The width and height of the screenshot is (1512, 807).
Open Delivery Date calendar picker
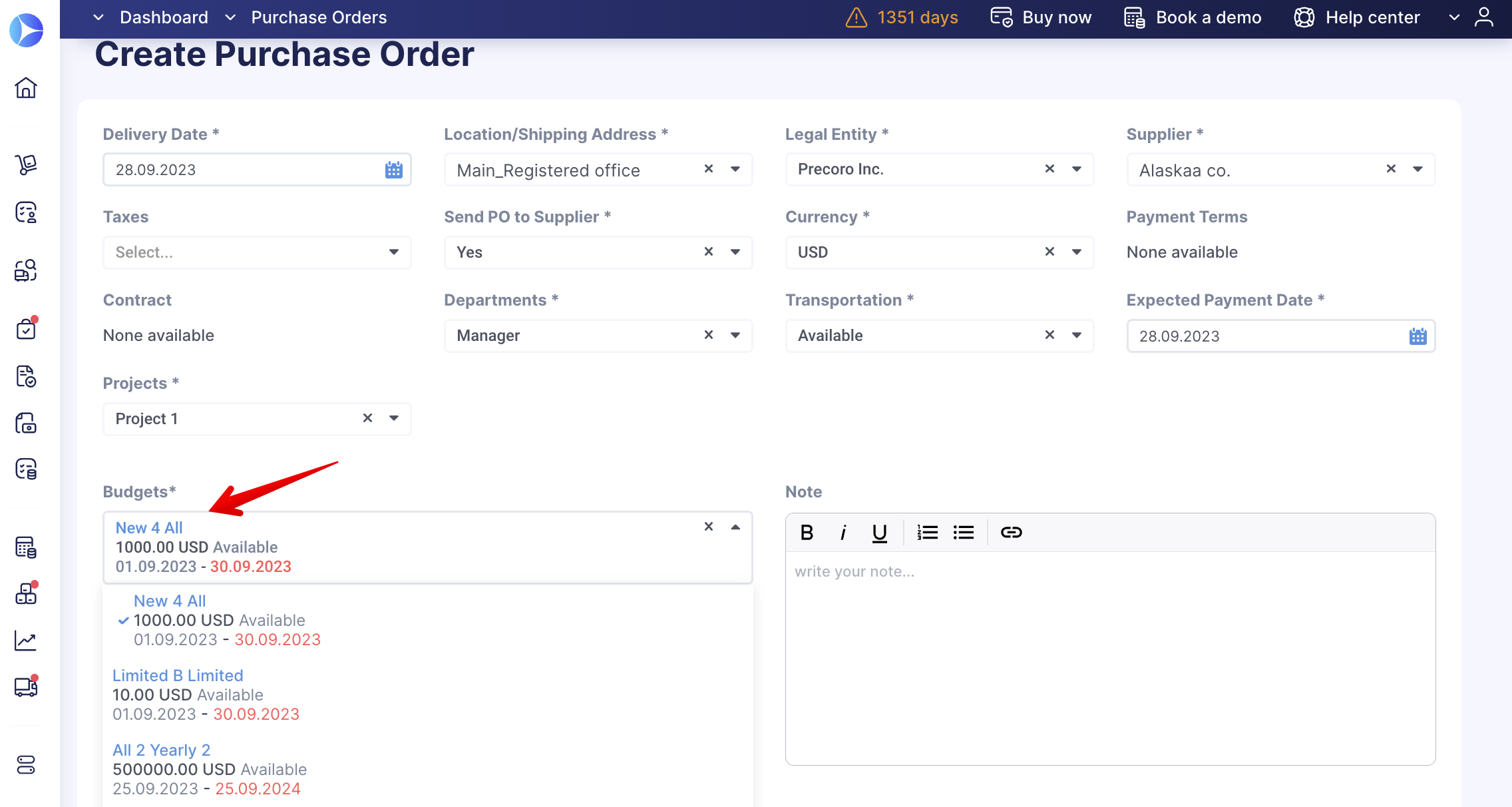coord(394,170)
